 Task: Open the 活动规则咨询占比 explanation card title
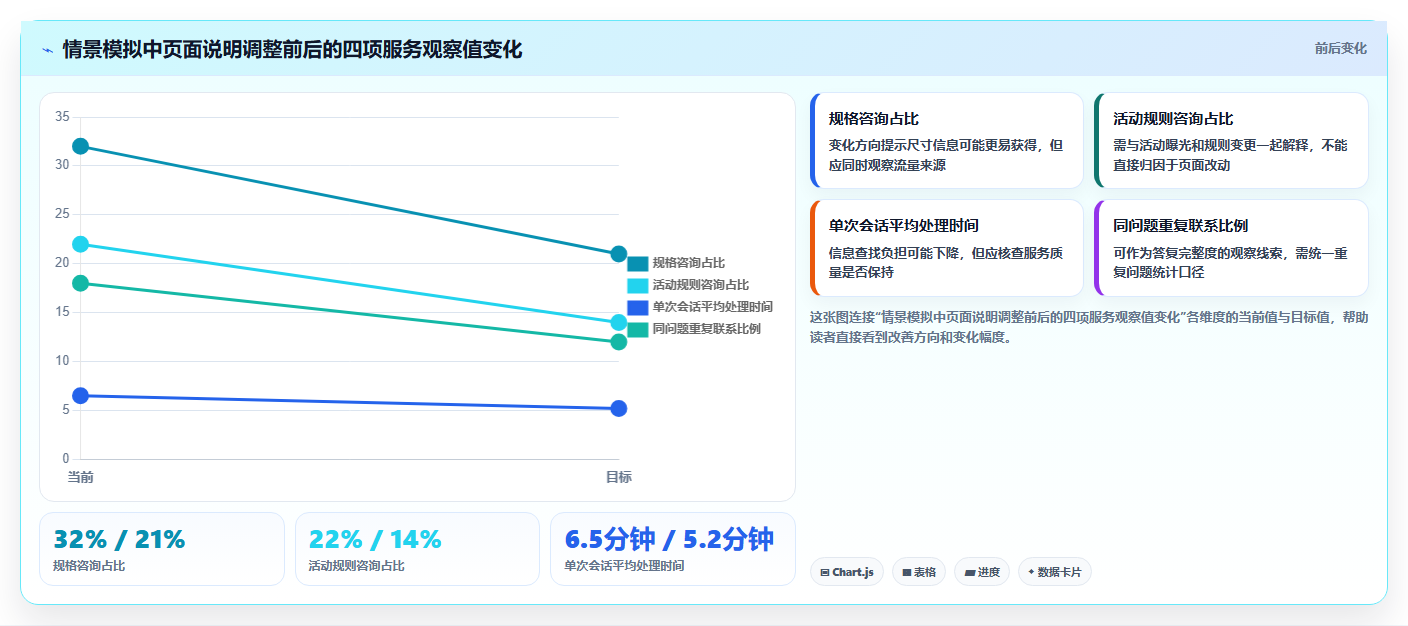[1173, 119]
